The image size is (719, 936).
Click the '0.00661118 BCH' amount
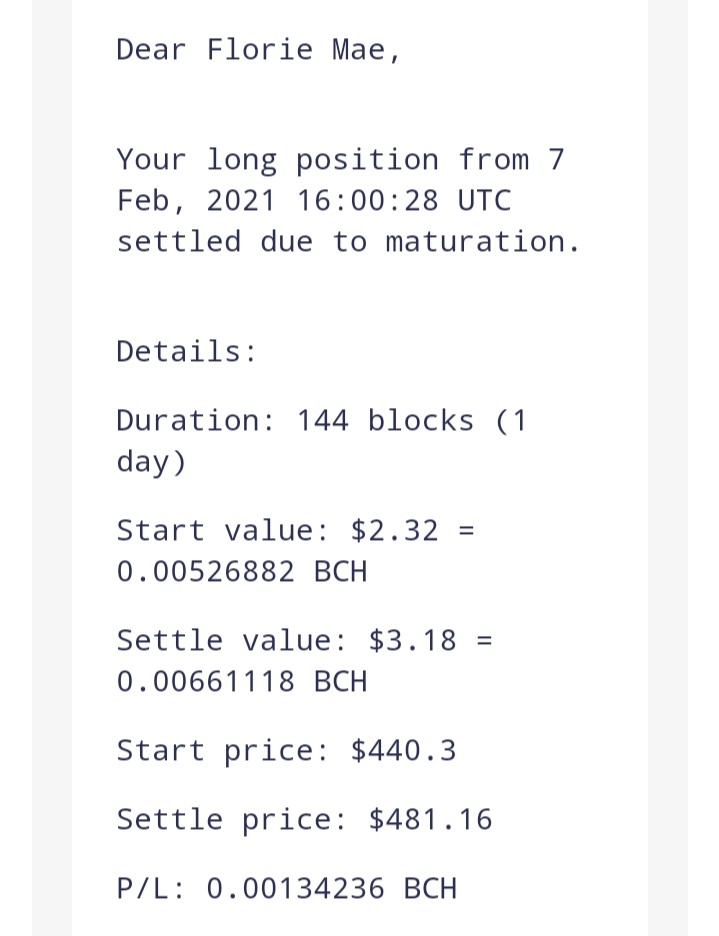tap(241, 682)
